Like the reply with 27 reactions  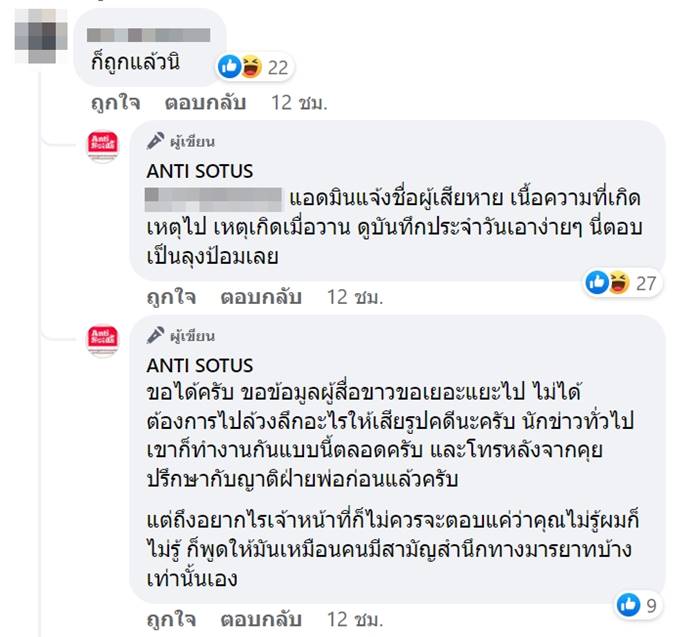coord(172,298)
